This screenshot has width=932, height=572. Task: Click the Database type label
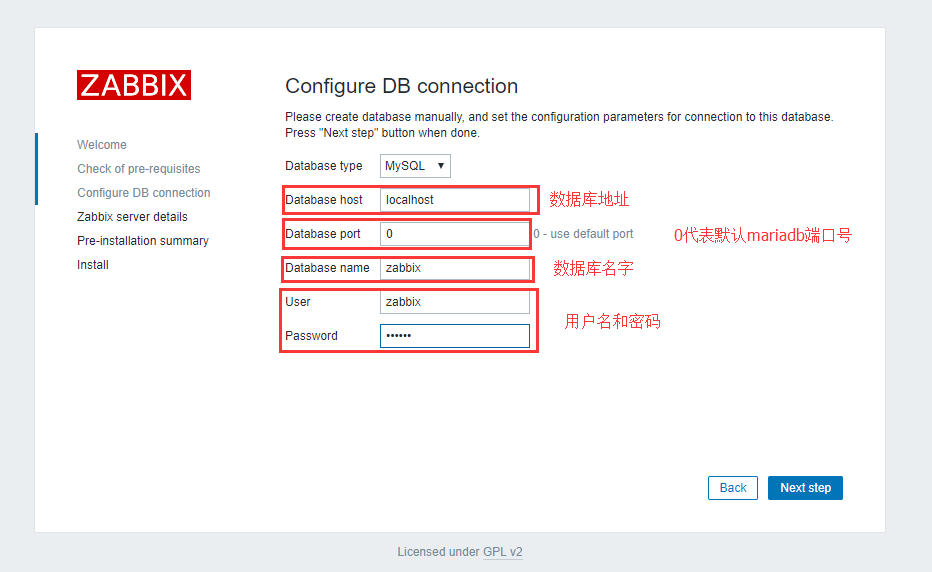324,166
